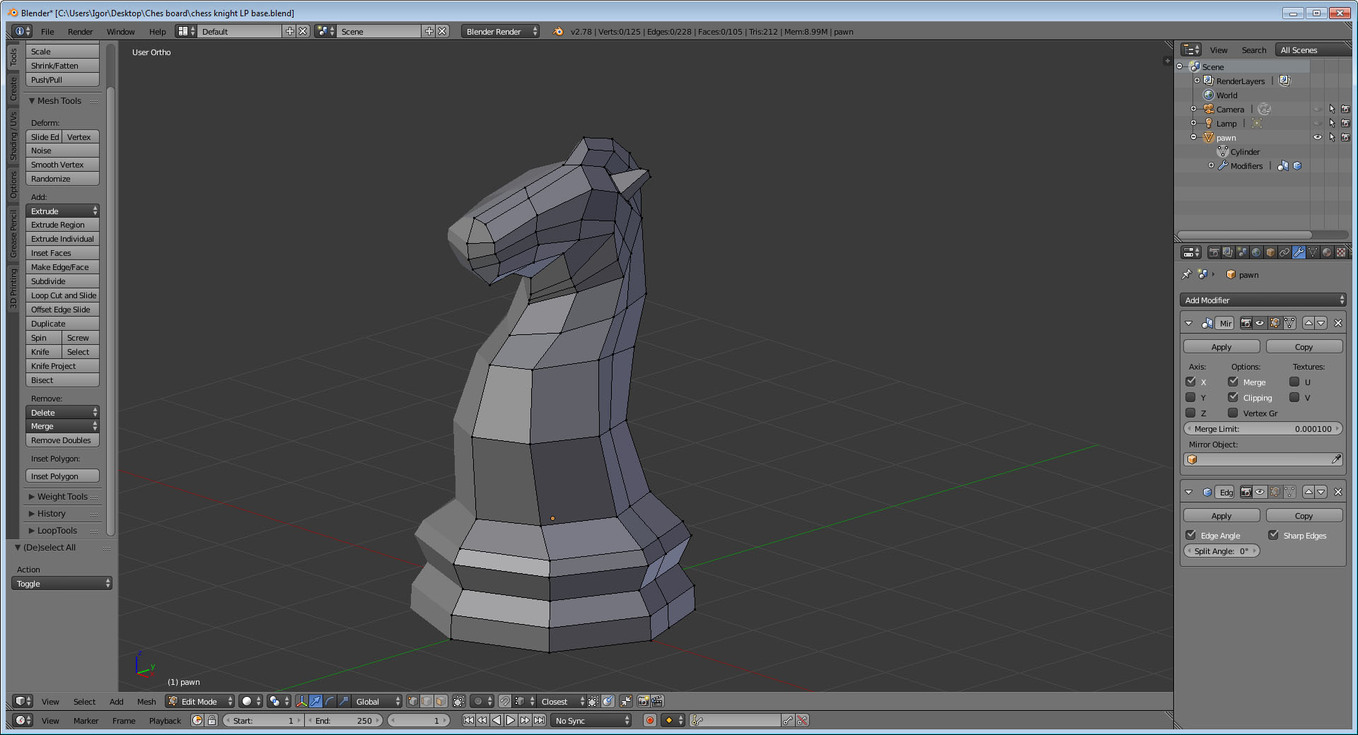This screenshot has width=1358, height=735.
Task: Enable the Y axis mirror checkbox
Action: coord(1191,397)
